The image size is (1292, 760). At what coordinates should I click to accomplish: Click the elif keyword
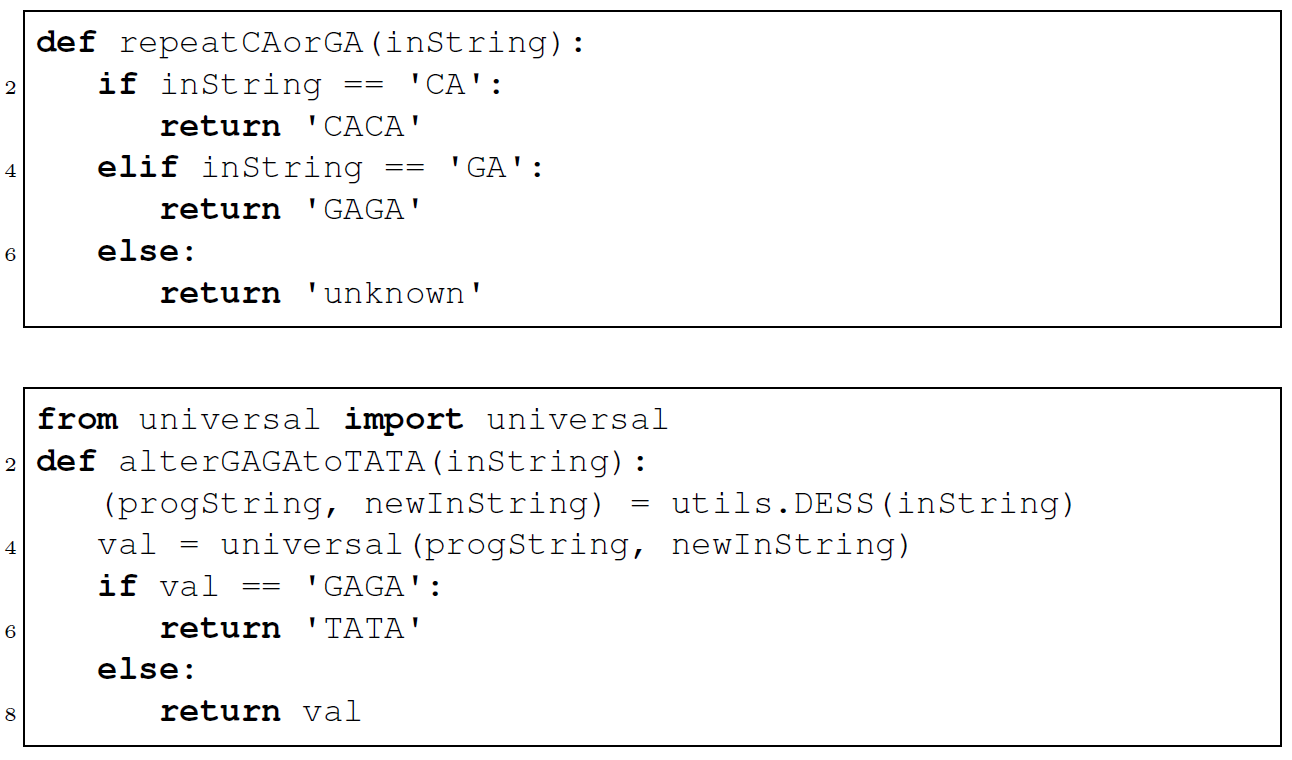[x=138, y=168]
